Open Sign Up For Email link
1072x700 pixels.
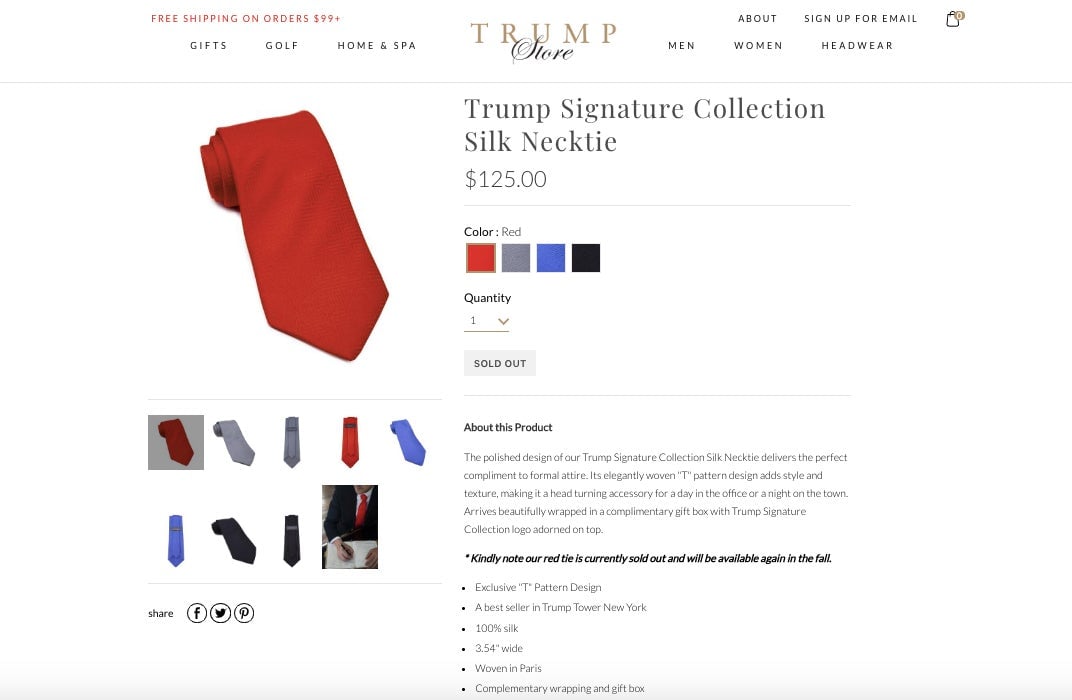pos(861,18)
